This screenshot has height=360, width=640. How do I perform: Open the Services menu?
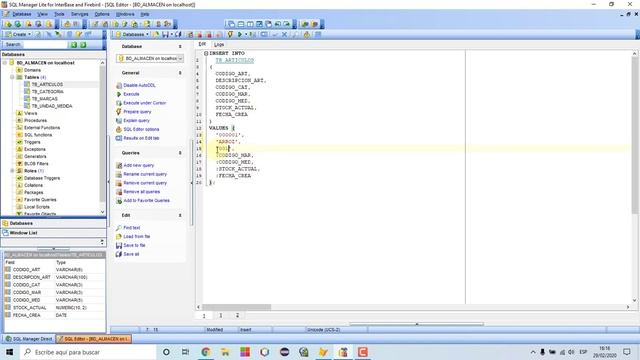click(x=80, y=14)
